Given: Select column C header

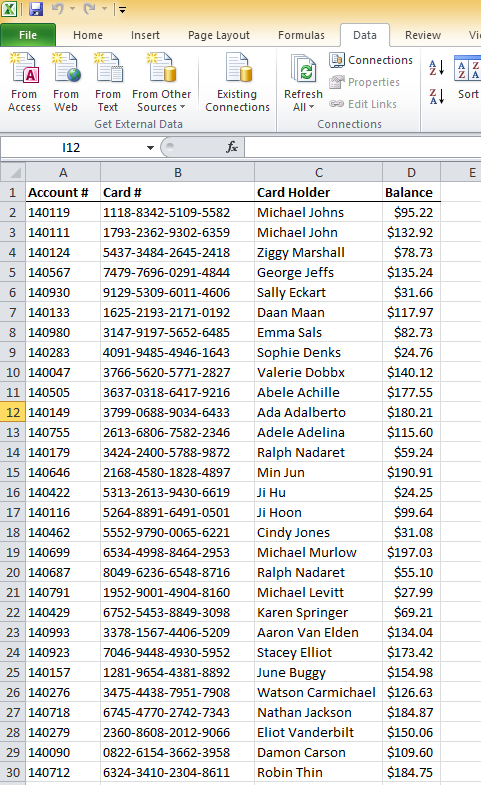Looking at the screenshot, I should (318, 173).
